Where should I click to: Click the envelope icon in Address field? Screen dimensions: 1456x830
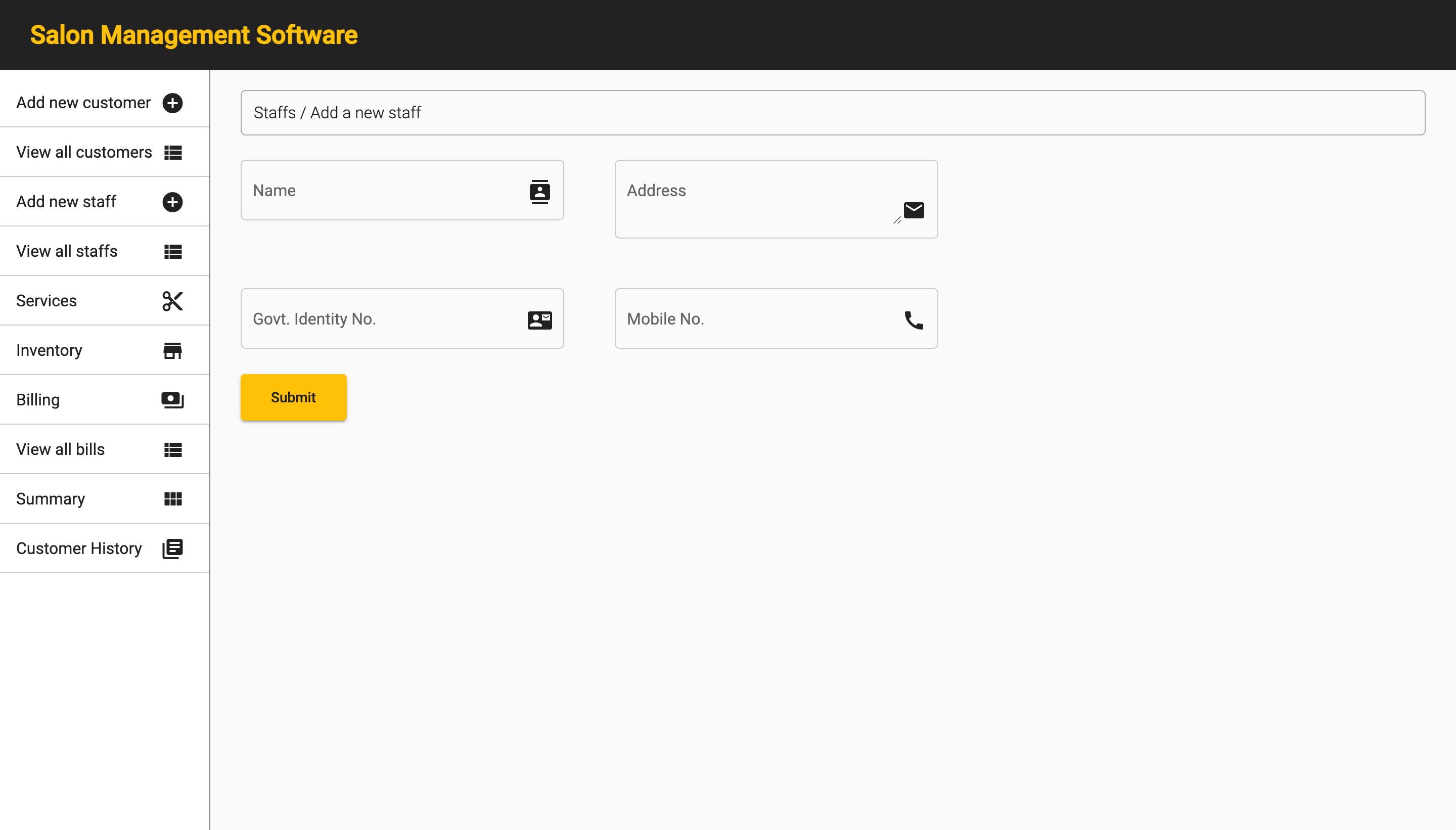913,210
